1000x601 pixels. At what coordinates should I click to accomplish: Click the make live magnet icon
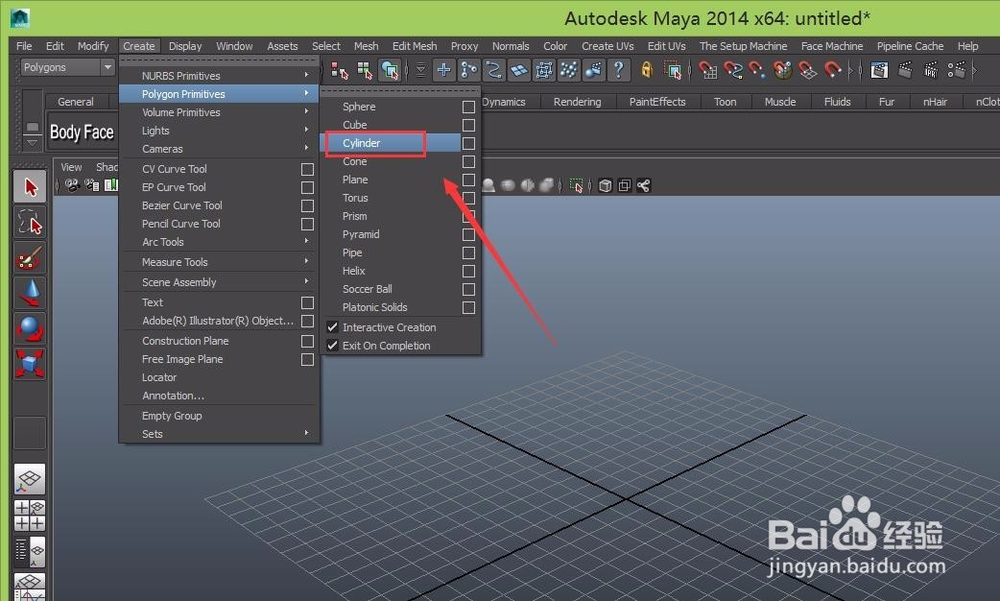pyautogui.click(x=832, y=70)
